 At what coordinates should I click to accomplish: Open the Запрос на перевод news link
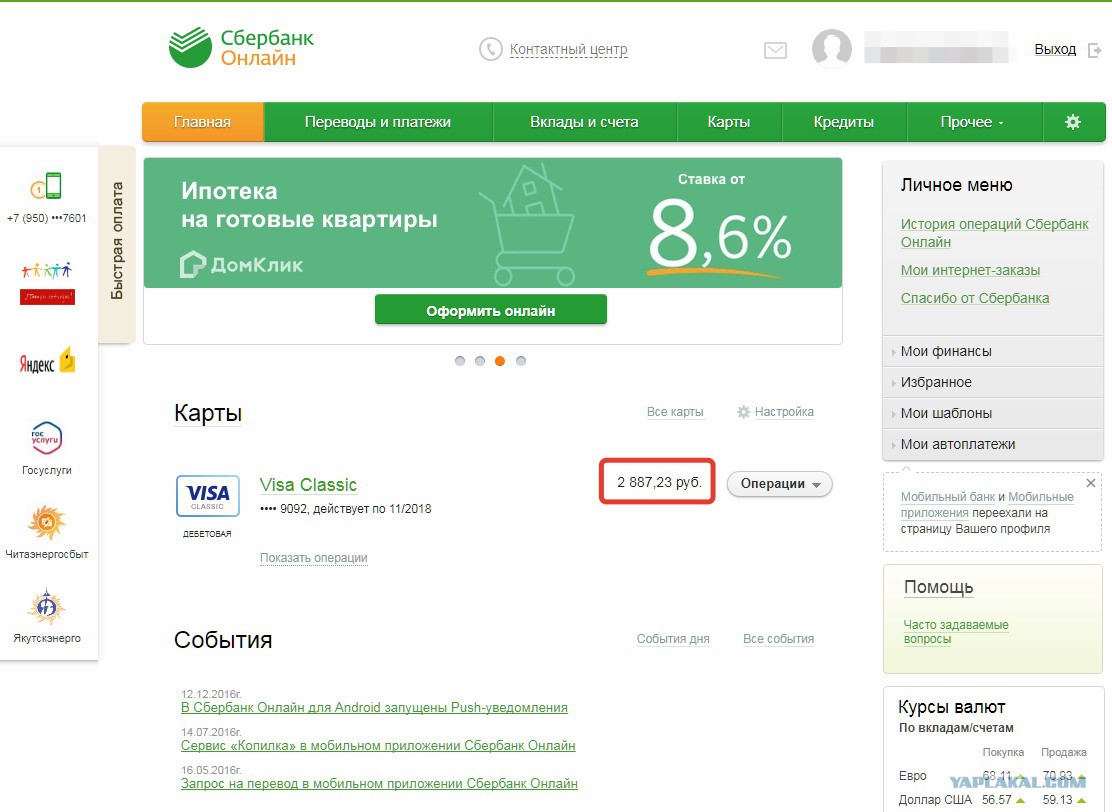click(x=379, y=784)
